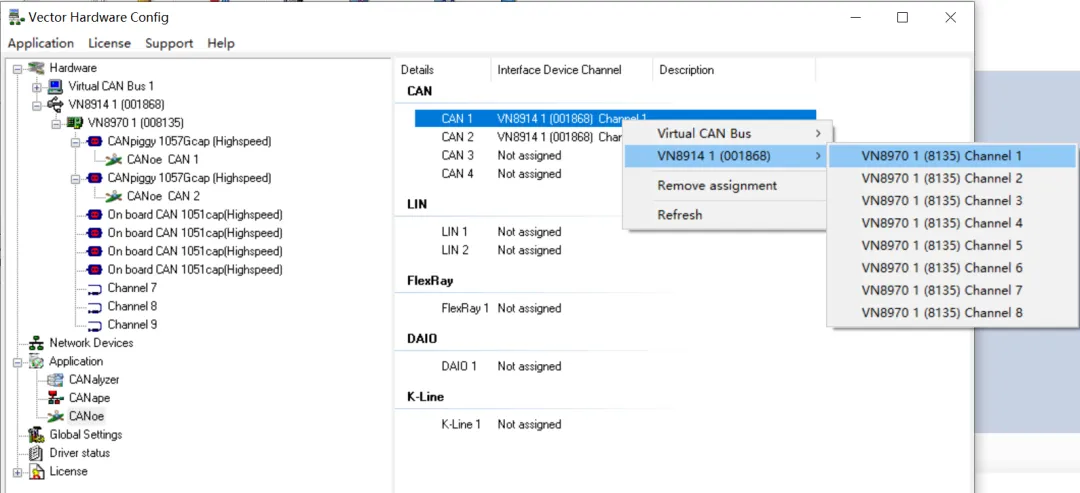1080x493 pixels.
Task: Select the Virtual CAN Bus 1 computer icon
Action: [x=56, y=86]
